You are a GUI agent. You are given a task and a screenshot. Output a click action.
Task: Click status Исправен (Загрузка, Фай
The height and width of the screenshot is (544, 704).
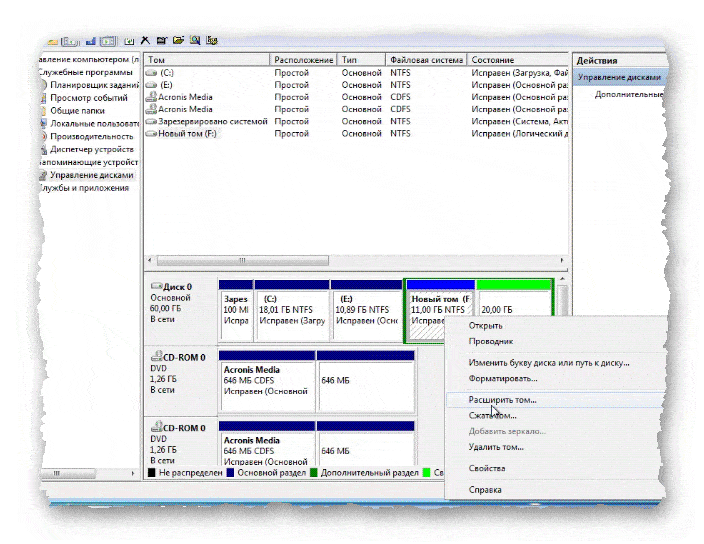click(519, 73)
